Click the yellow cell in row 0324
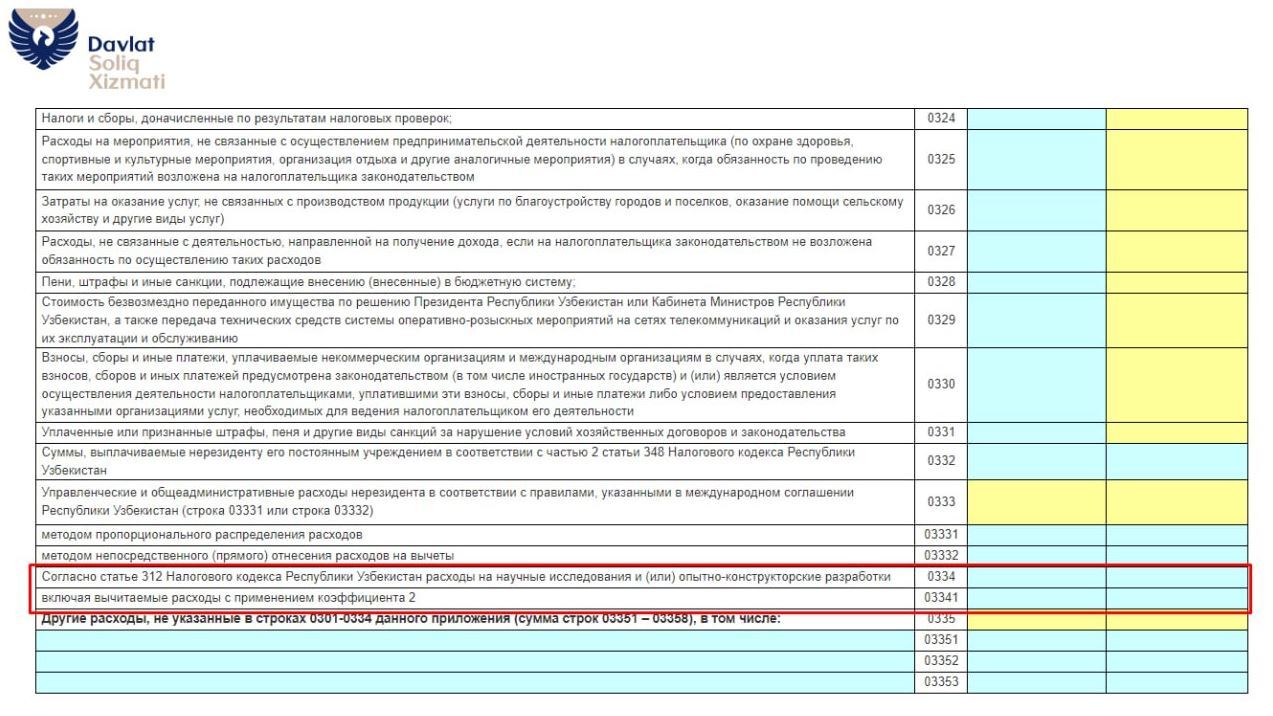The height and width of the screenshot is (716, 1273). pos(1177,118)
